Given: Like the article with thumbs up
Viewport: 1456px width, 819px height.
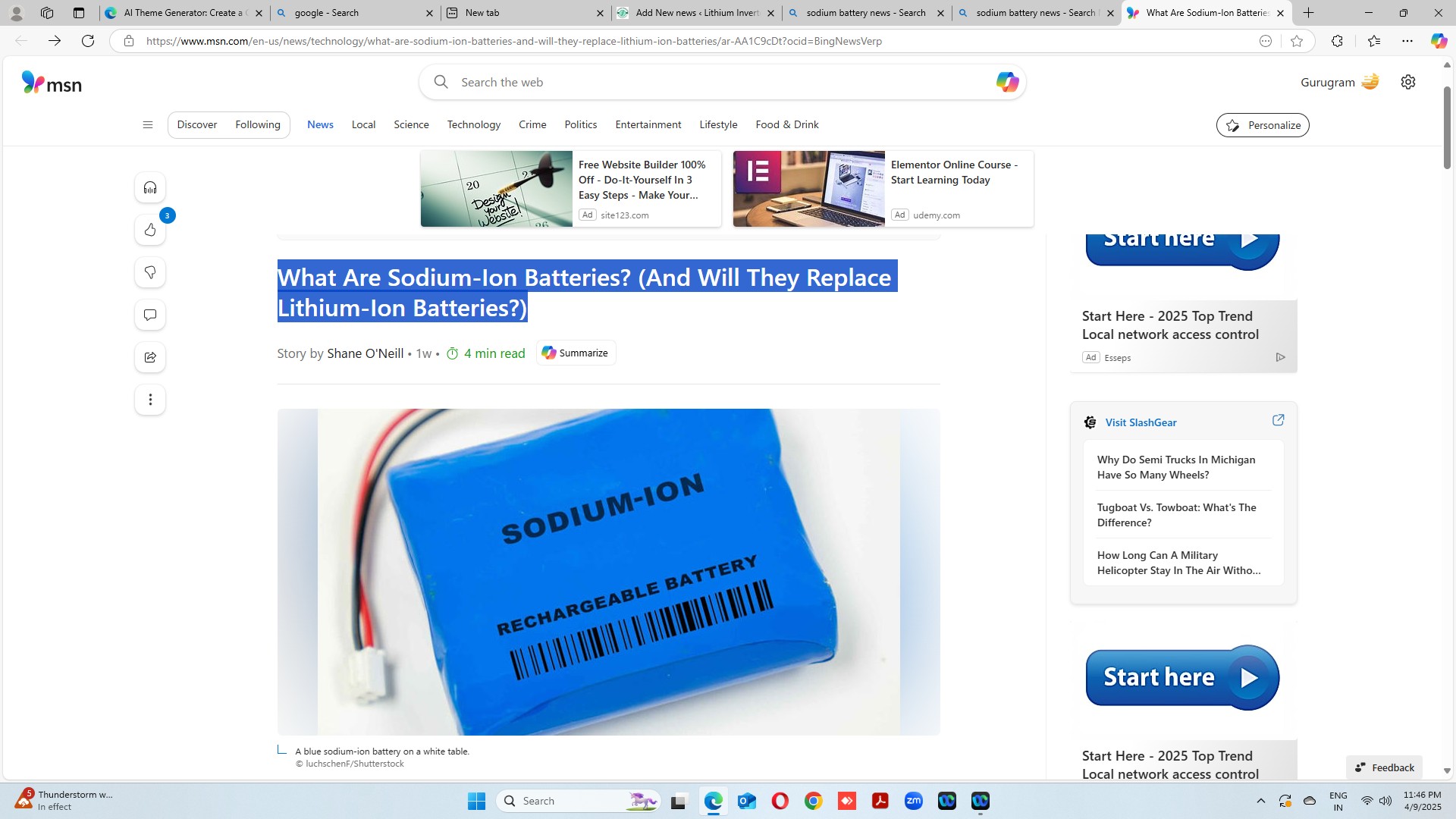Looking at the screenshot, I should 150,230.
